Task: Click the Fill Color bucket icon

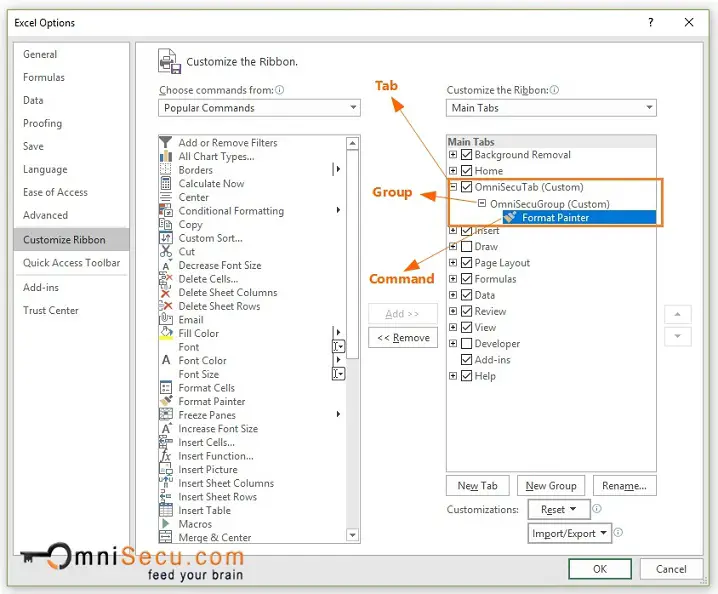Action: (x=165, y=333)
